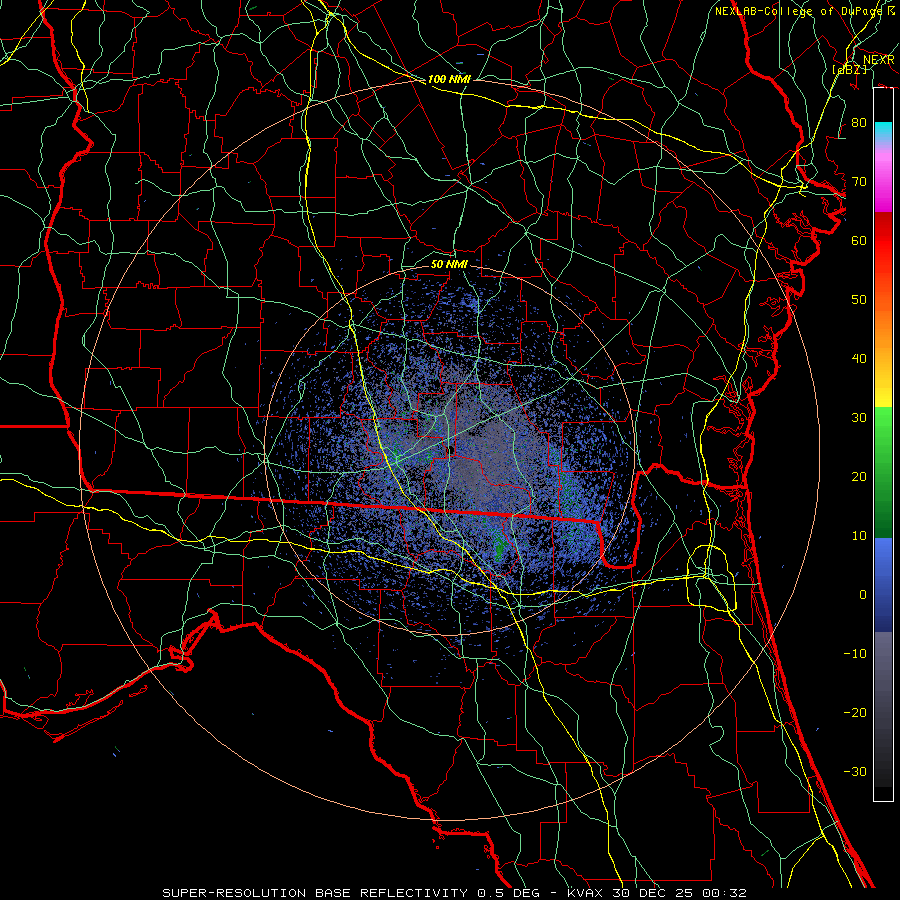
Task: Click the blue segment of the color bar
Action: pos(883,585)
